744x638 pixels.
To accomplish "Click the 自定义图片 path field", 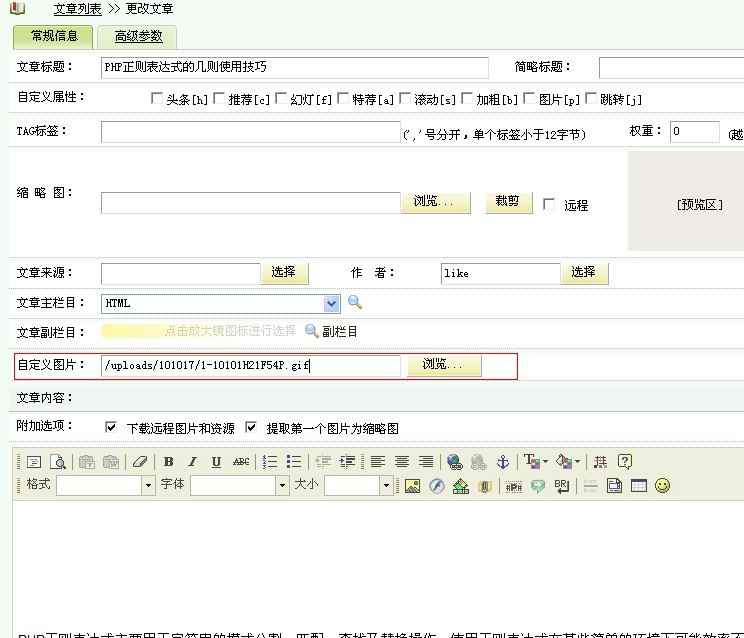I will pos(251,366).
